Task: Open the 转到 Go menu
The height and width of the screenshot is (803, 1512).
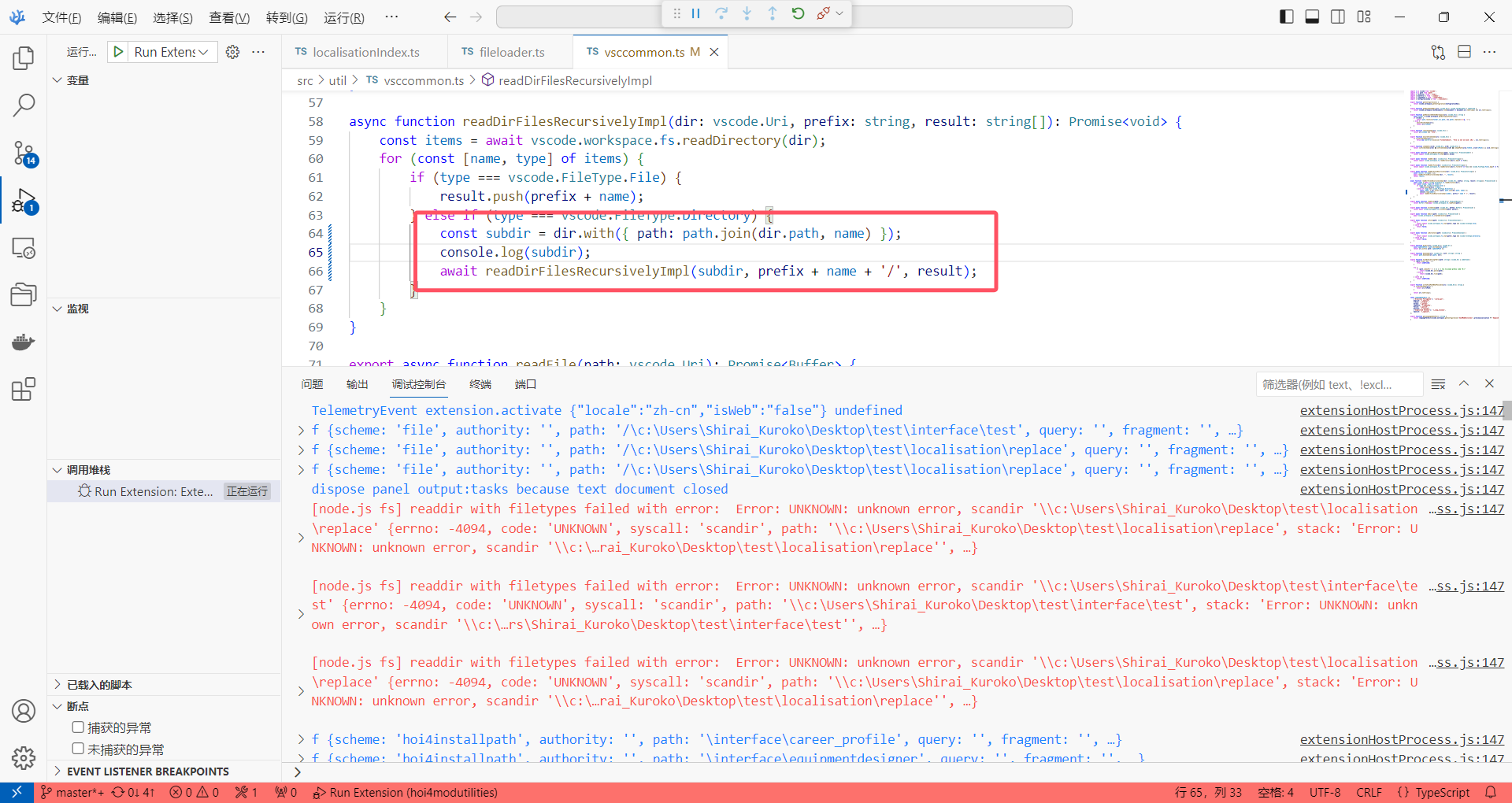Action: tap(287, 17)
